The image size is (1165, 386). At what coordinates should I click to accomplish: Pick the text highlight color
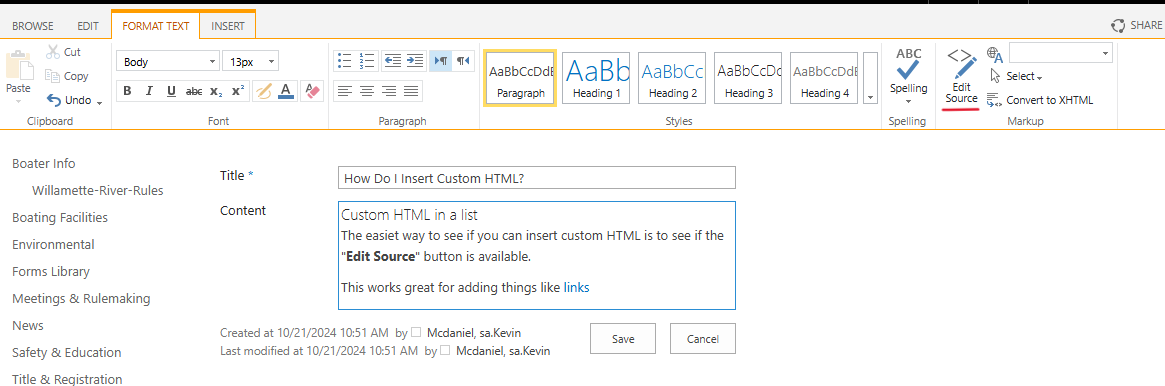point(263,91)
